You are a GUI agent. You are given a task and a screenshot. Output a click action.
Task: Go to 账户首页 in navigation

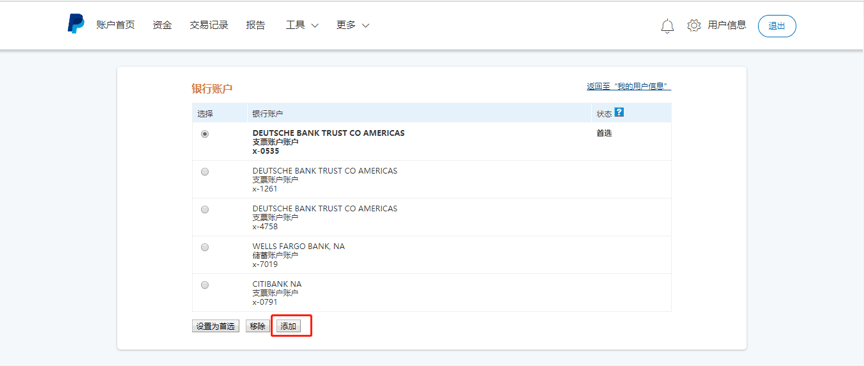click(115, 25)
